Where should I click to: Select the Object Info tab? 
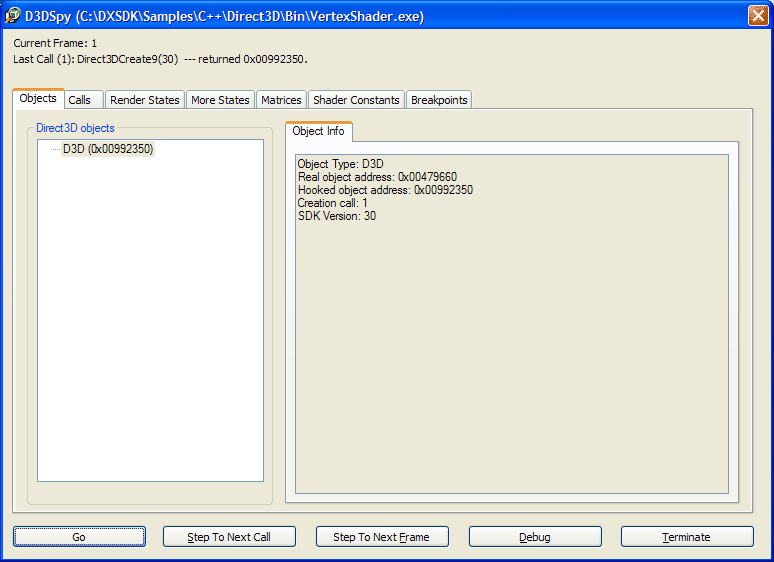[318, 131]
